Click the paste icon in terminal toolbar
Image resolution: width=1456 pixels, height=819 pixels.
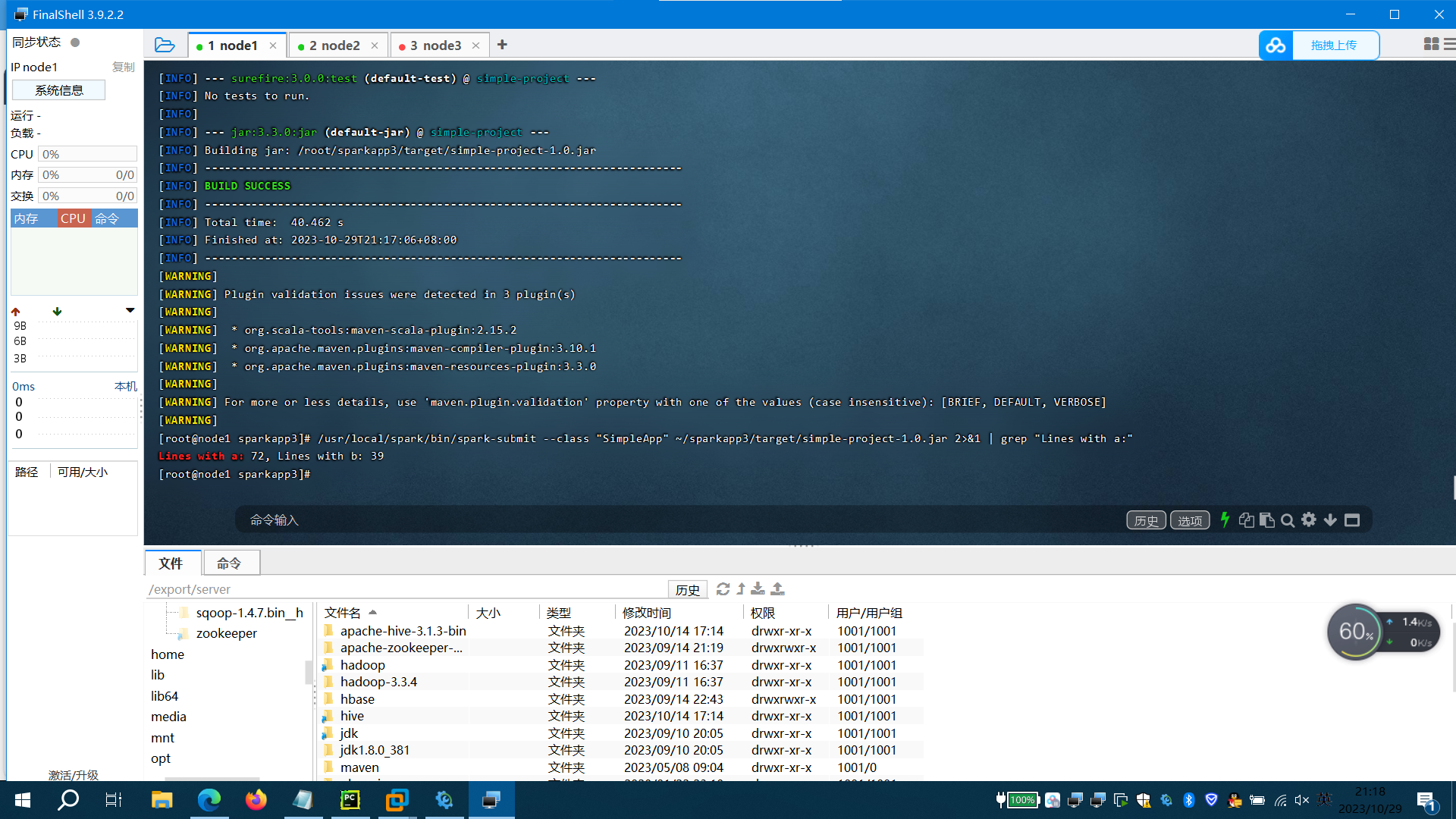1266,520
